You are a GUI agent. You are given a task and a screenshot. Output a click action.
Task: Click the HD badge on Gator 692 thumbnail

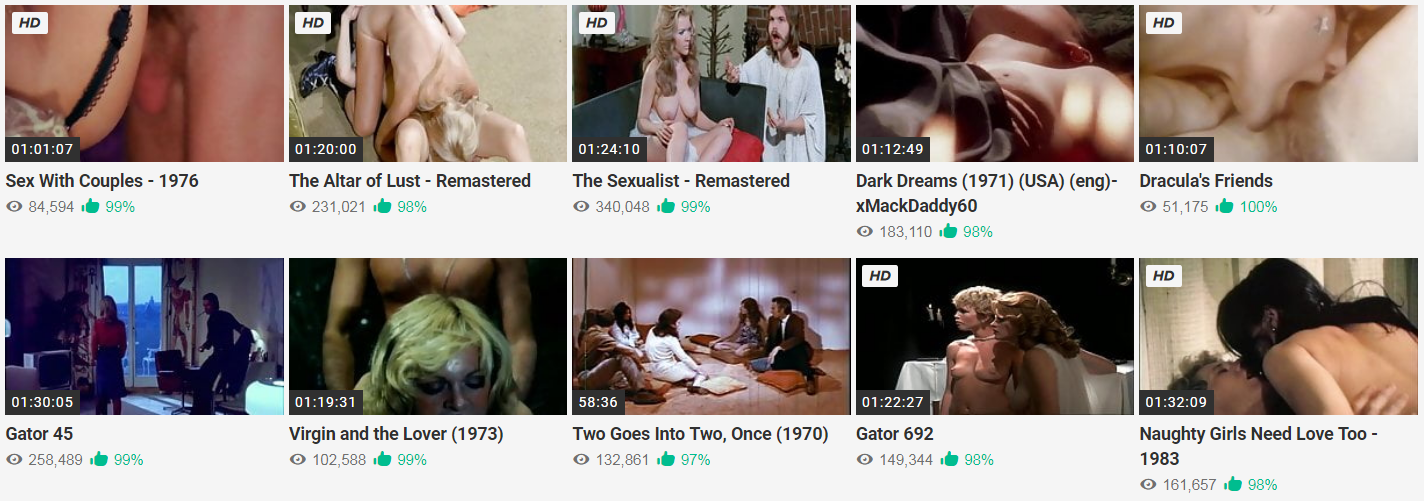880,276
